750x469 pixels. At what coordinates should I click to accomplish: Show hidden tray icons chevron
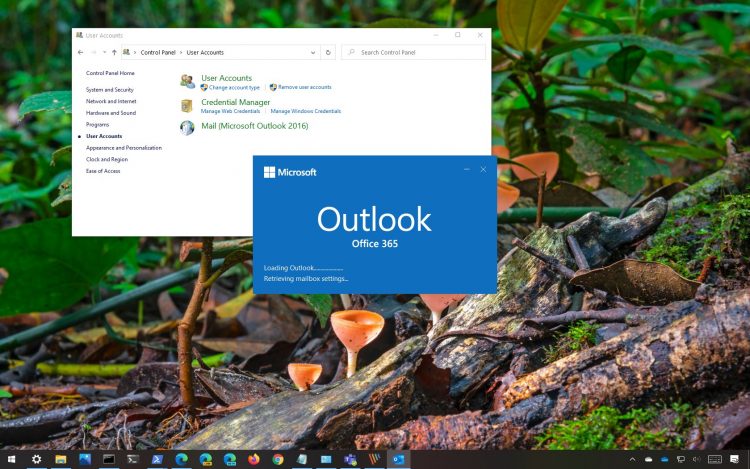[x=632, y=459]
